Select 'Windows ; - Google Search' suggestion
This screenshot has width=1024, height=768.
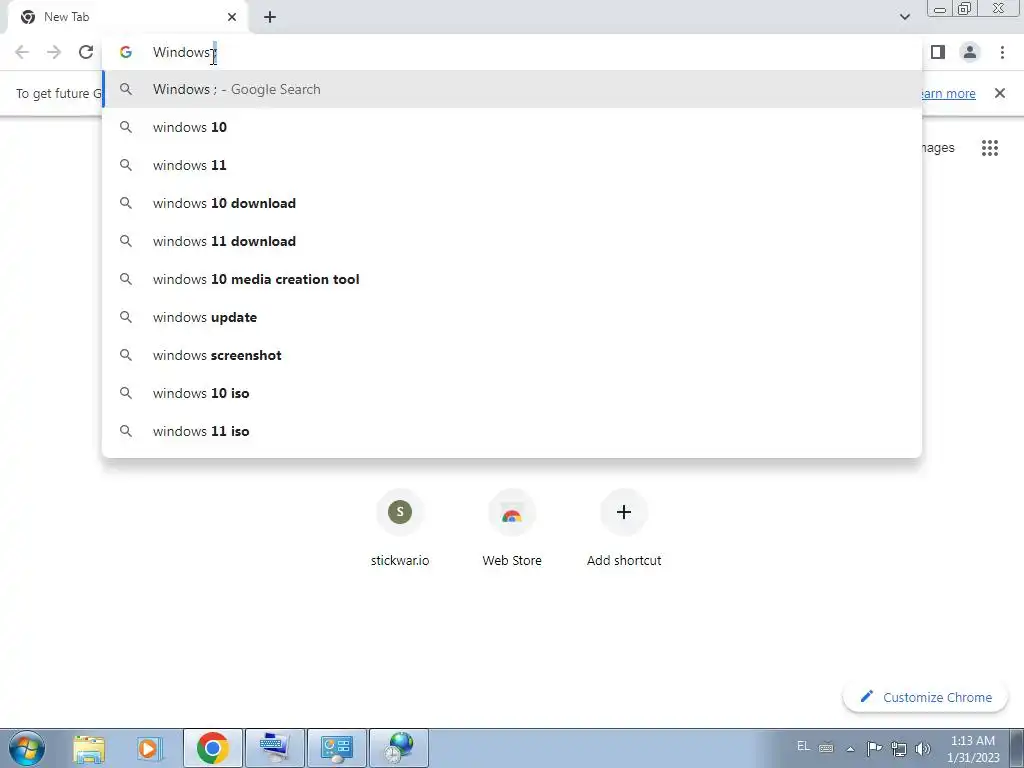coord(512,89)
